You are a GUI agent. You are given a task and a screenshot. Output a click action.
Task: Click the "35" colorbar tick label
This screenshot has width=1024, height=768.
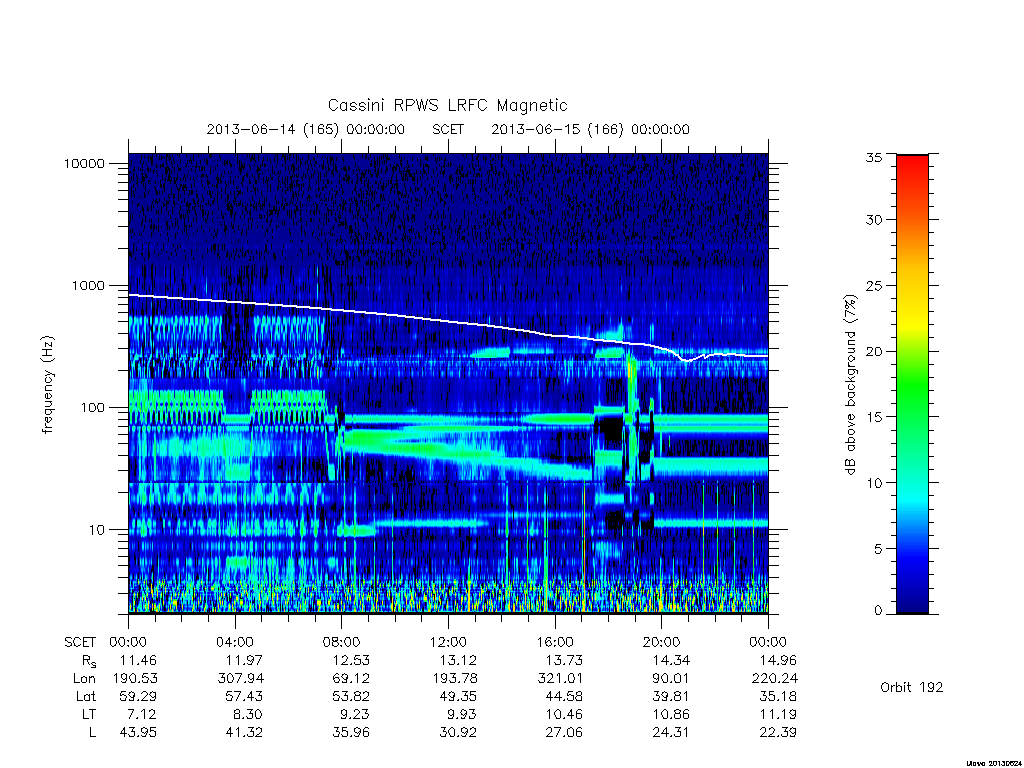pyautogui.click(x=874, y=157)
